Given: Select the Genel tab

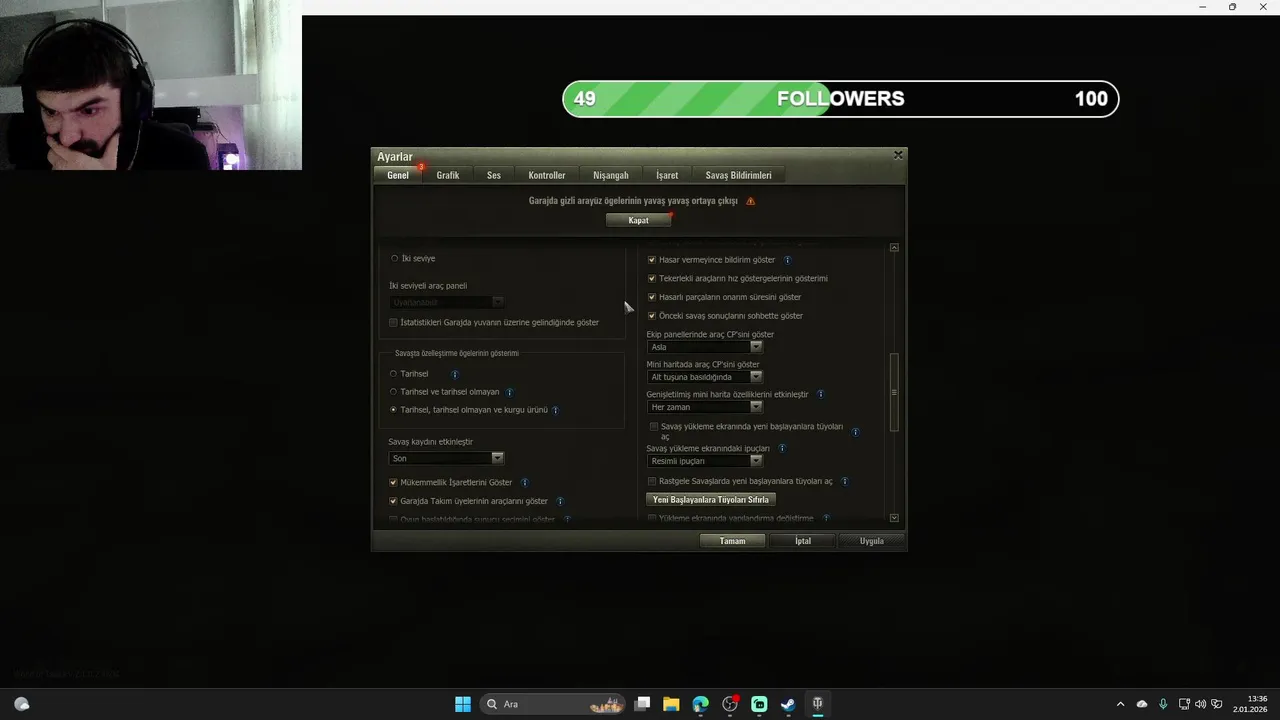Looking at the screenshot, I should [x=398, y=175].
